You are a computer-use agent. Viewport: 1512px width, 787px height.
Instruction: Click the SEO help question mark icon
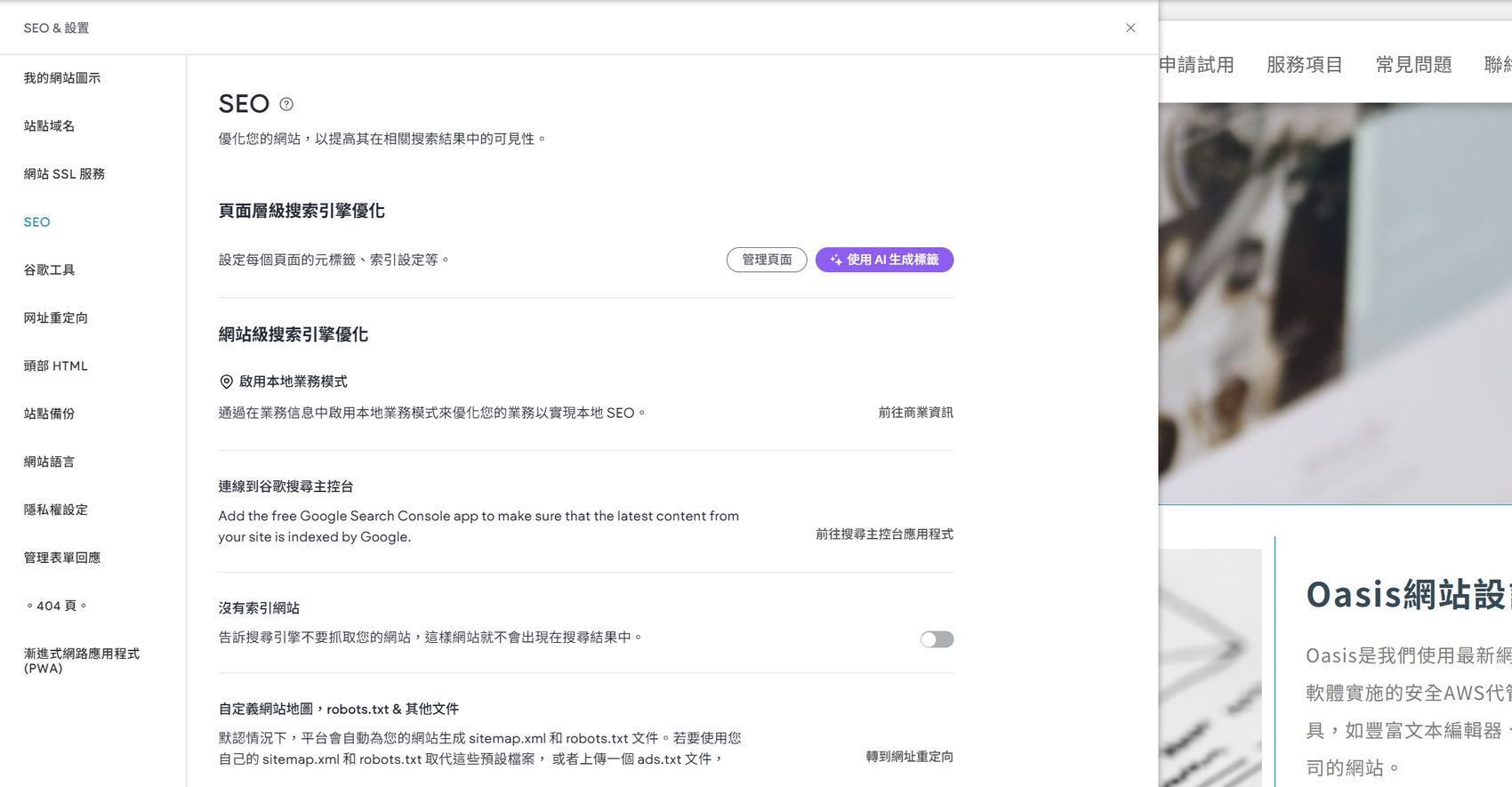click(286, 104)
